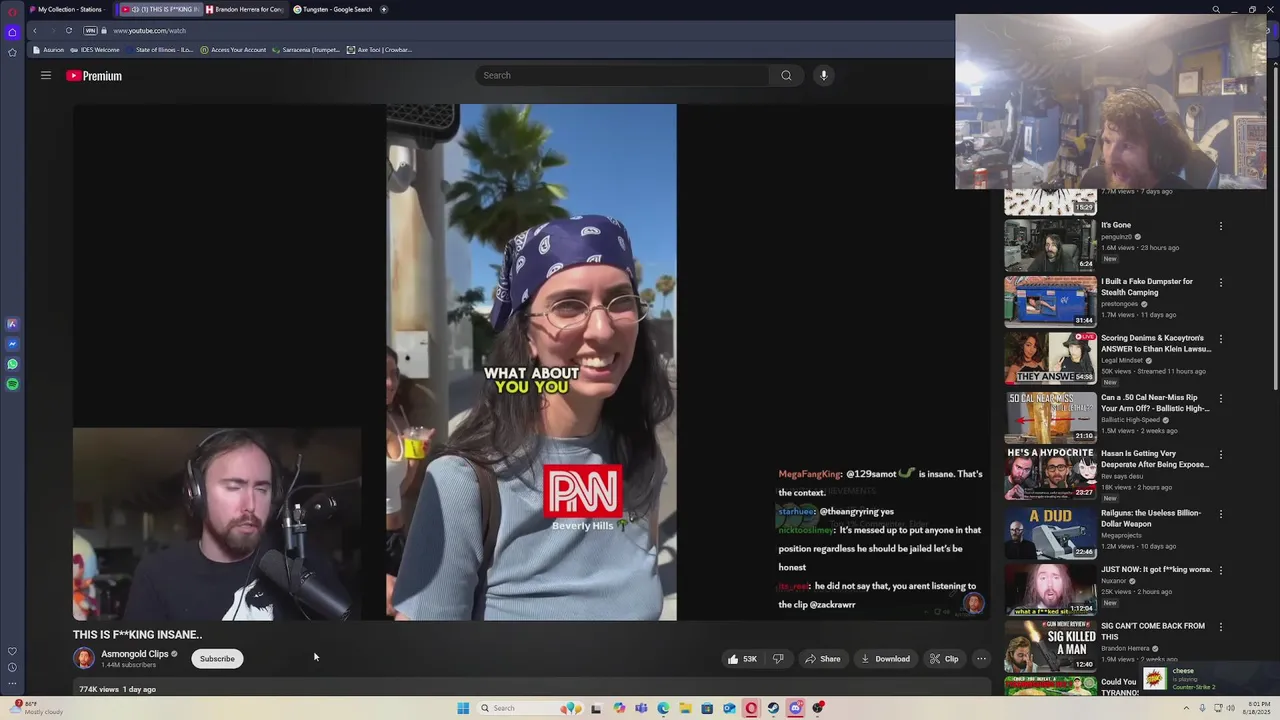Open Fake Dumpster Stealth Camping thumbnail
The image size is (1280, 720).
pos(1050,301)
